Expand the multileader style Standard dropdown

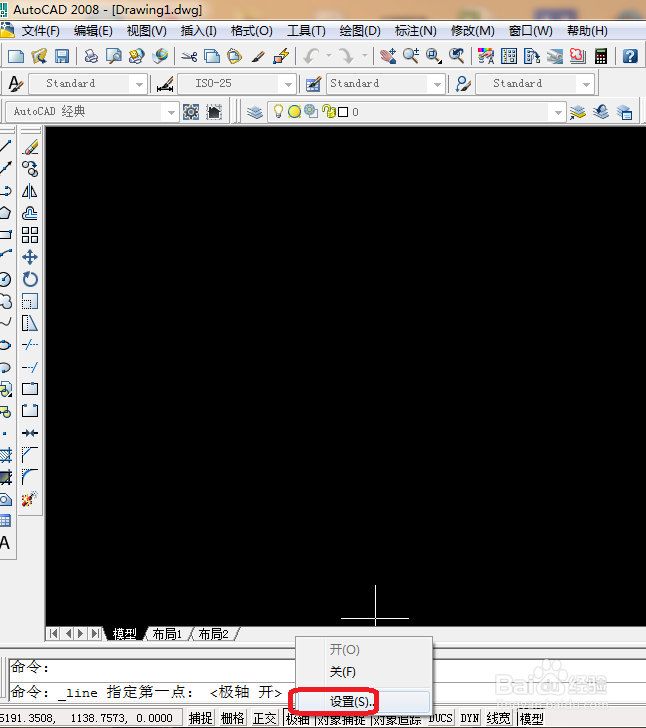[586, 84]
